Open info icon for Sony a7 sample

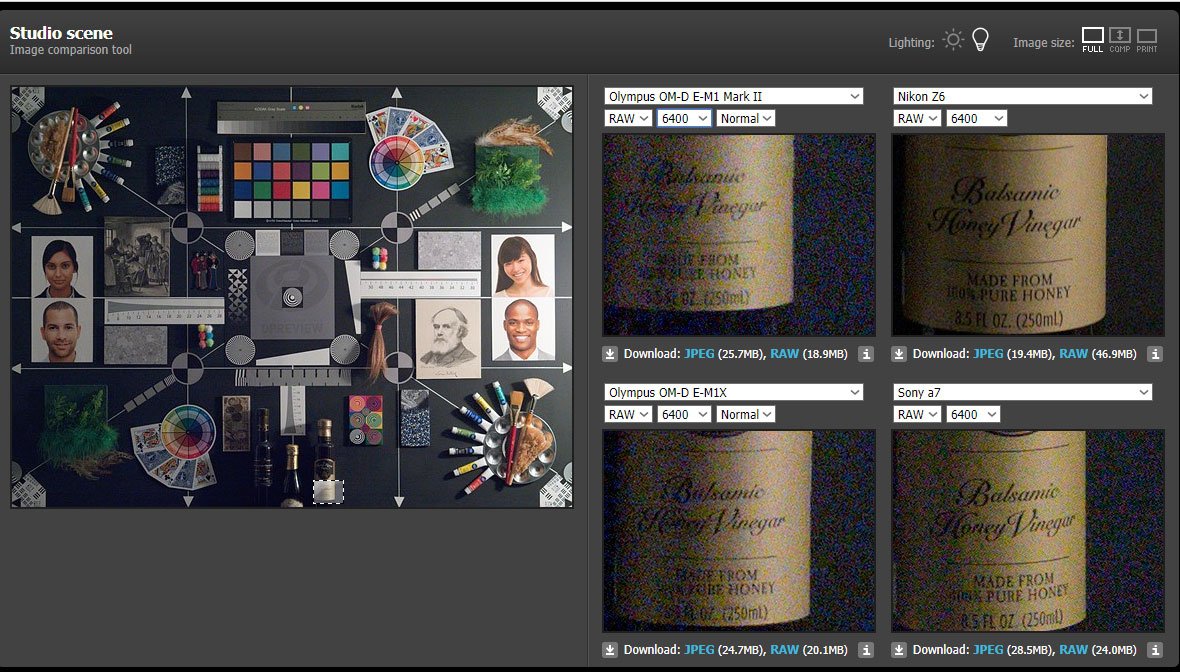(1155, 650)
